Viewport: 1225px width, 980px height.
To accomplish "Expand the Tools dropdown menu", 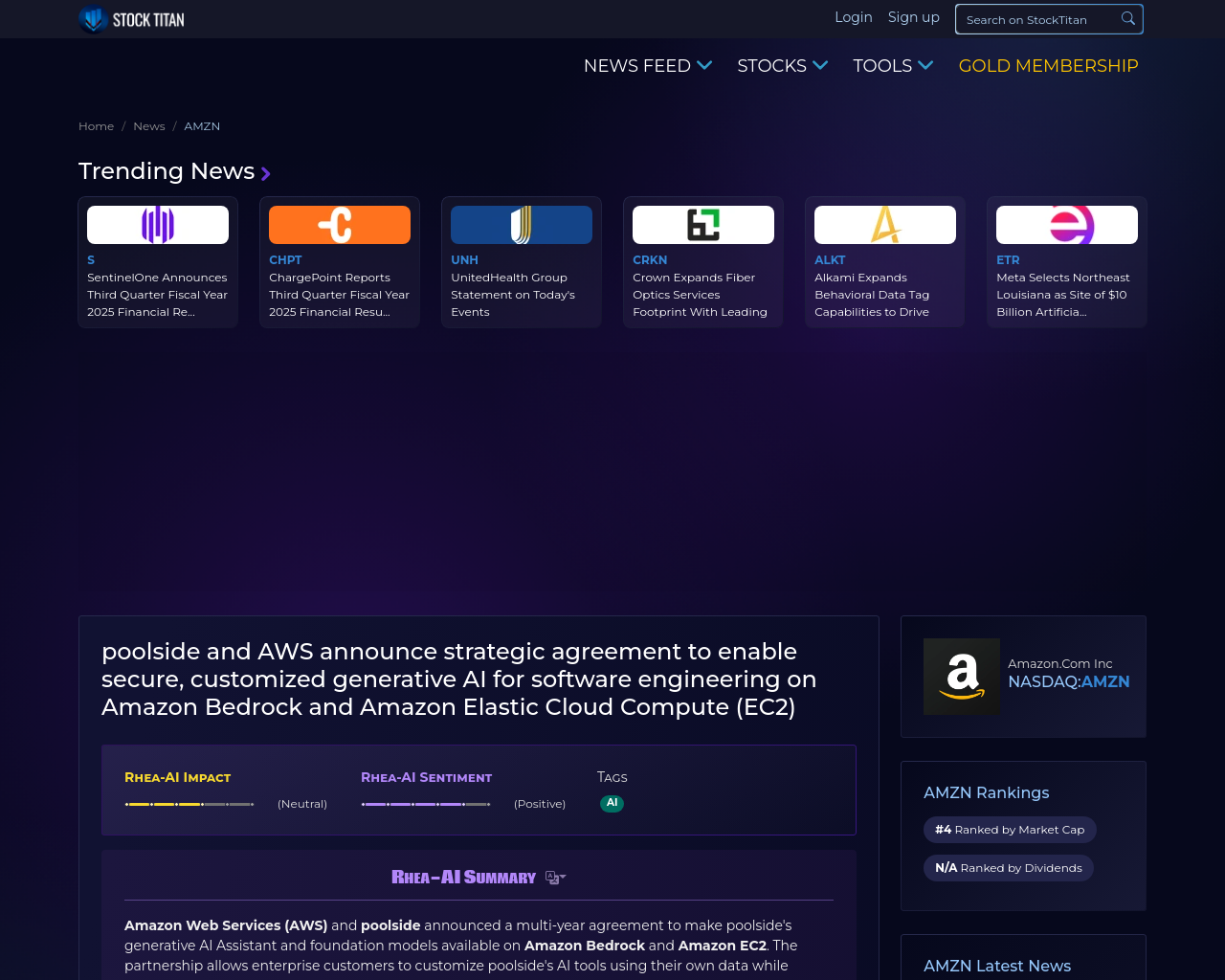I will 893,65.
